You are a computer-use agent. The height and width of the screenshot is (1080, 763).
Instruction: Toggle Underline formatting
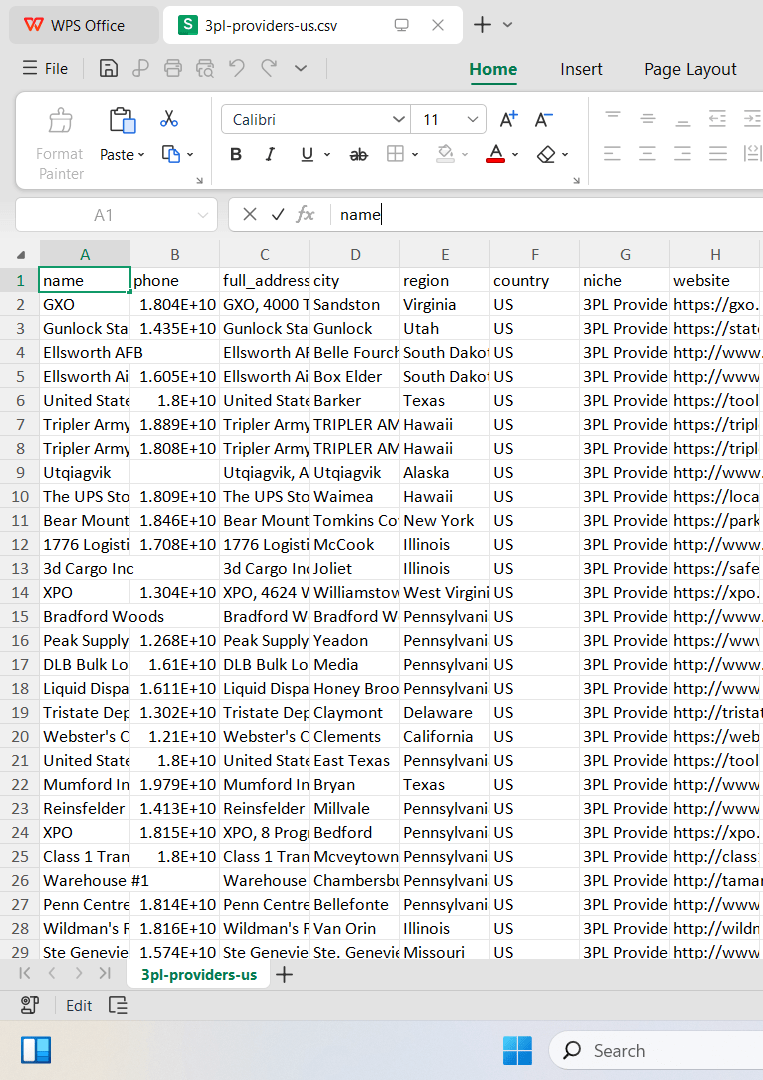tap(307, 154)
